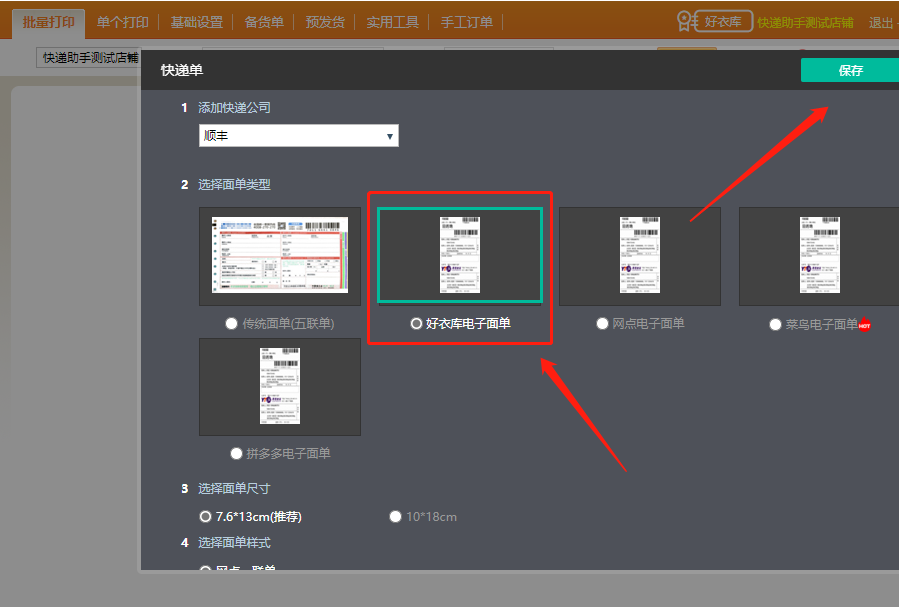Open the 单个打印 tab
The height and width of the screenshot is (607, 899).
(123, 22)
